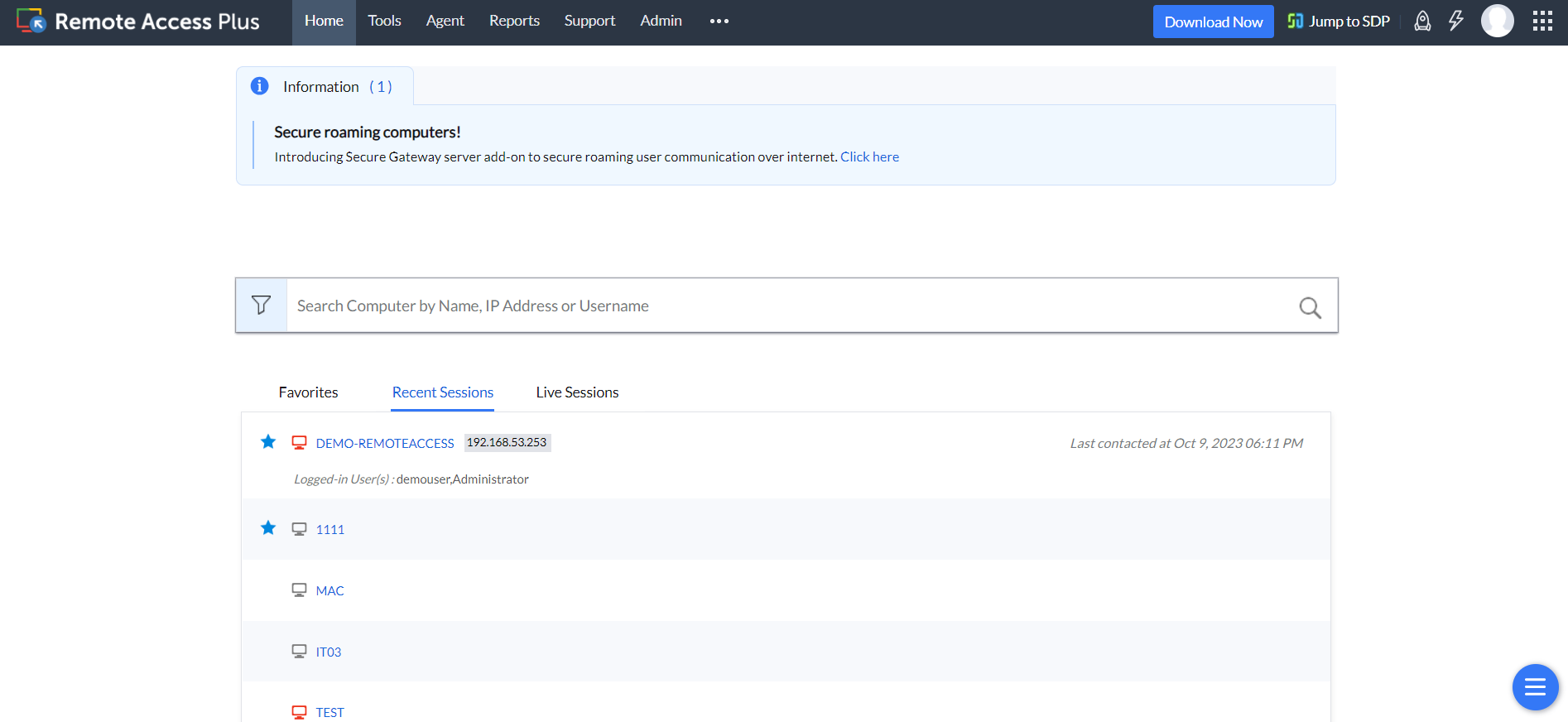Open the computer named 1111
This screenshot has height=722, width=1568.
[330, 530]
